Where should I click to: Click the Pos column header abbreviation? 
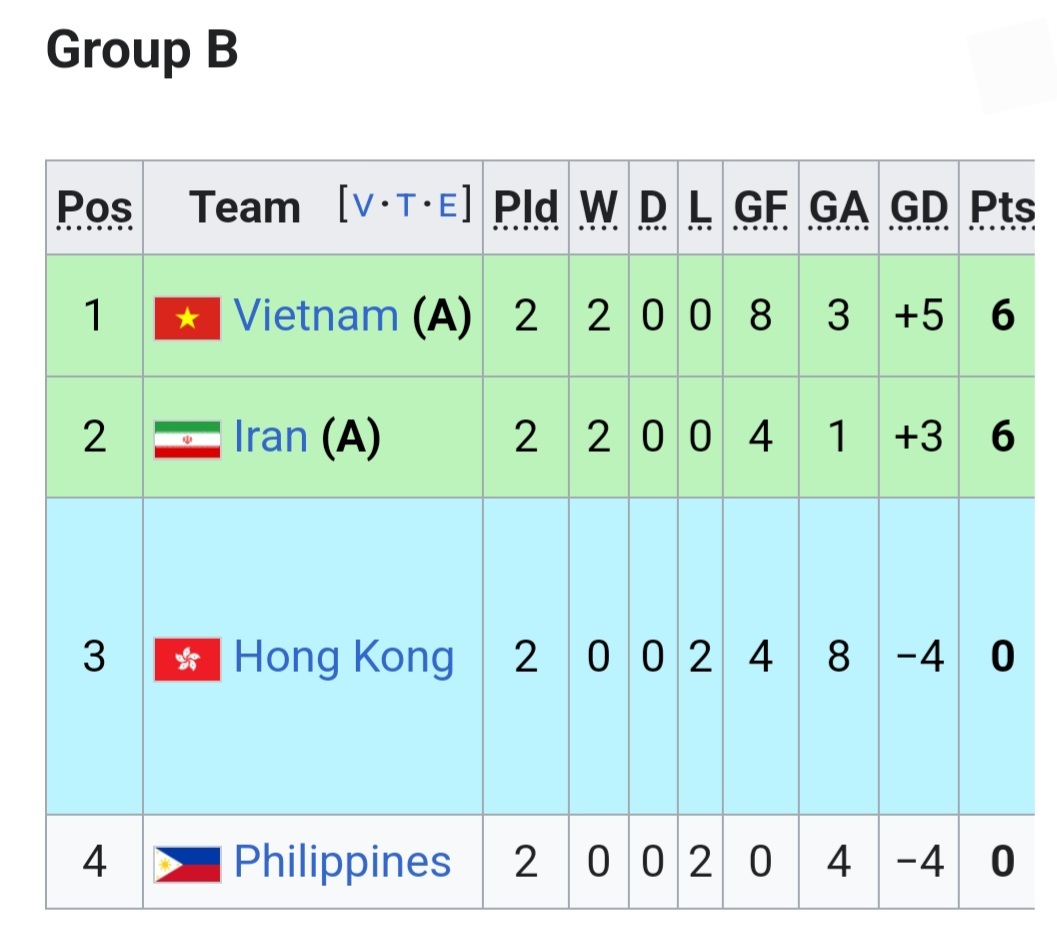tap(94, 208)
